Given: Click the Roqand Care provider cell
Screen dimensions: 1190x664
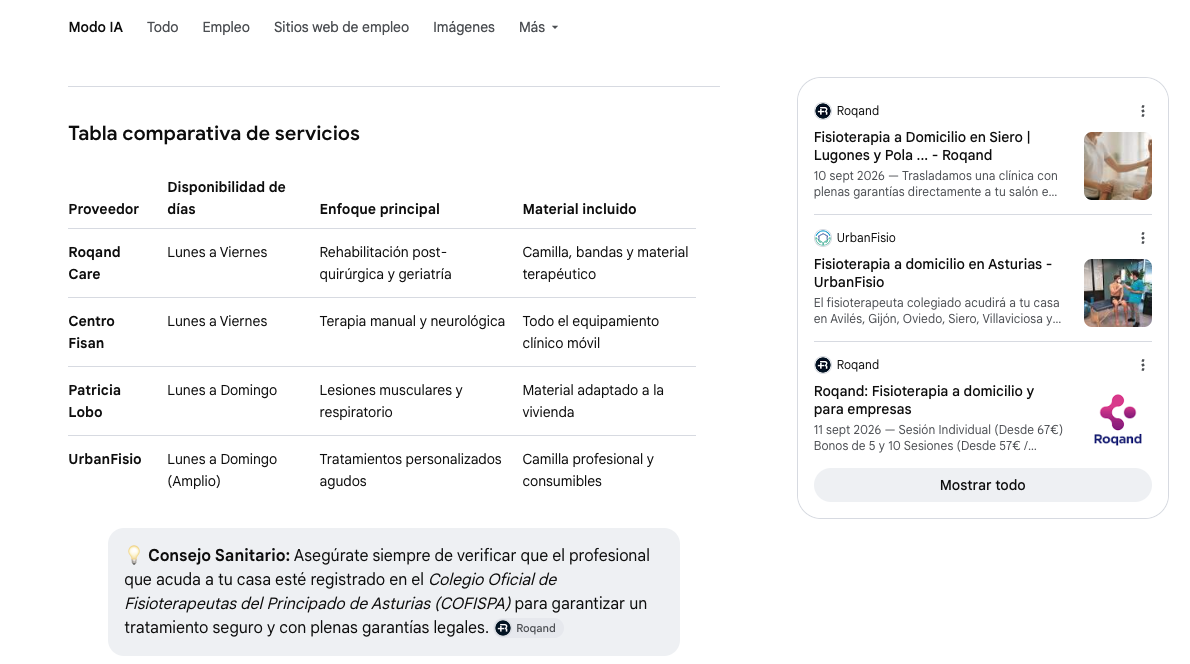Looking at the screenshot, I should tap(94, 263).
